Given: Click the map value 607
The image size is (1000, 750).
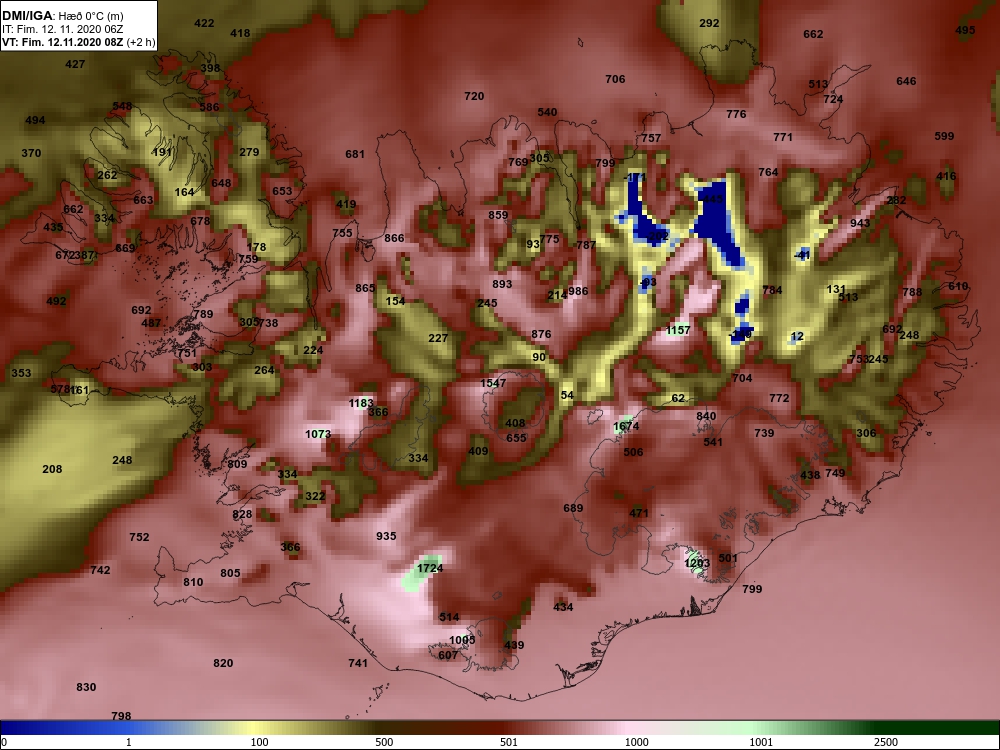Looking at the screenshot, I should pos(448,654).
